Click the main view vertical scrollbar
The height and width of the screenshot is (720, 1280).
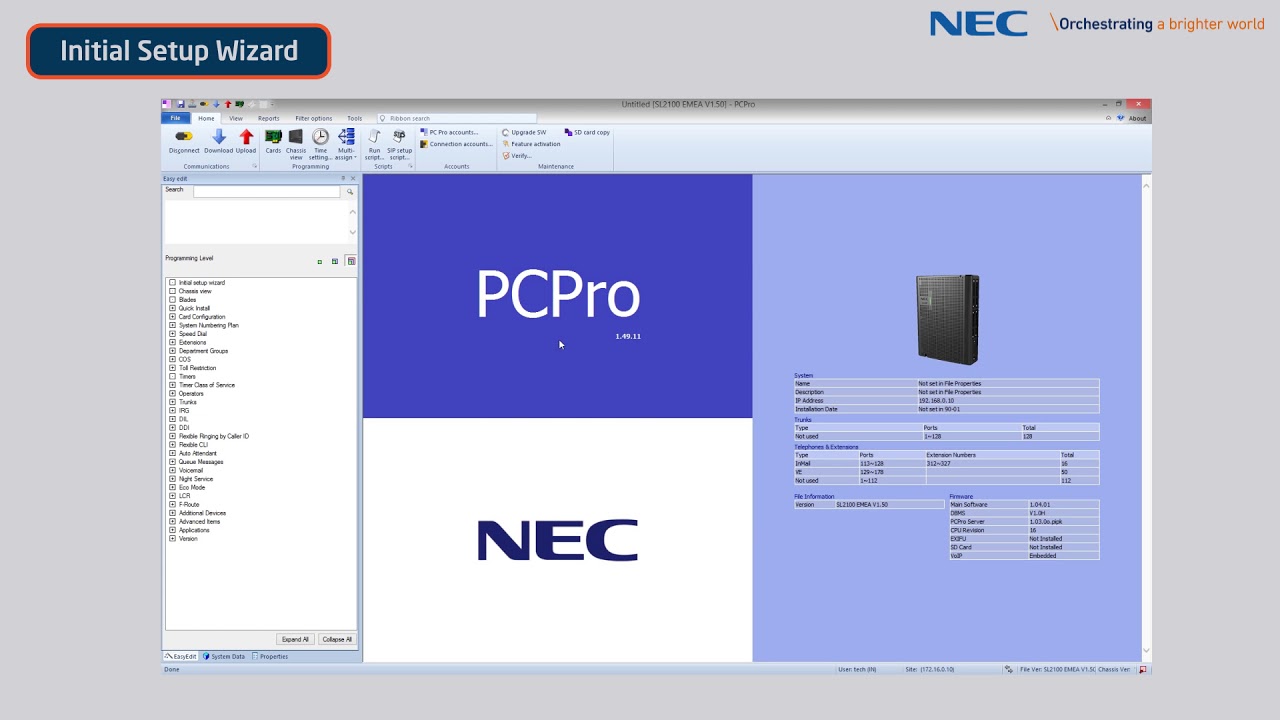[1146, 418]
